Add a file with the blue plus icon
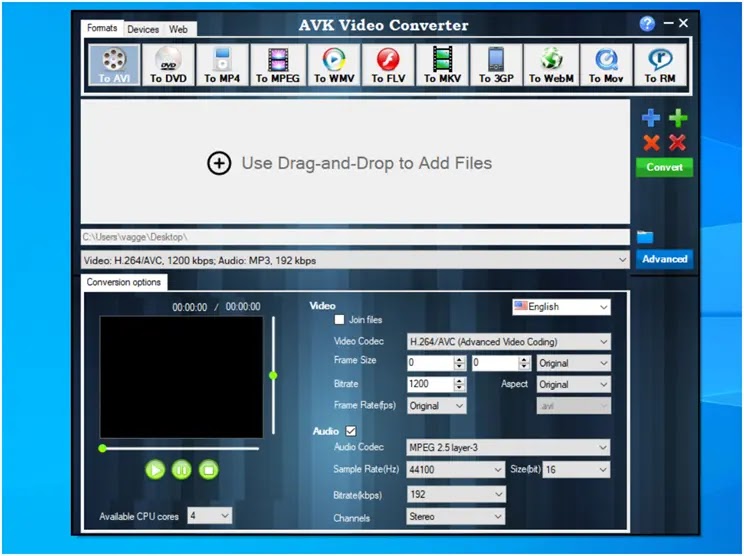744x556 pixels. tap(651, 118)
